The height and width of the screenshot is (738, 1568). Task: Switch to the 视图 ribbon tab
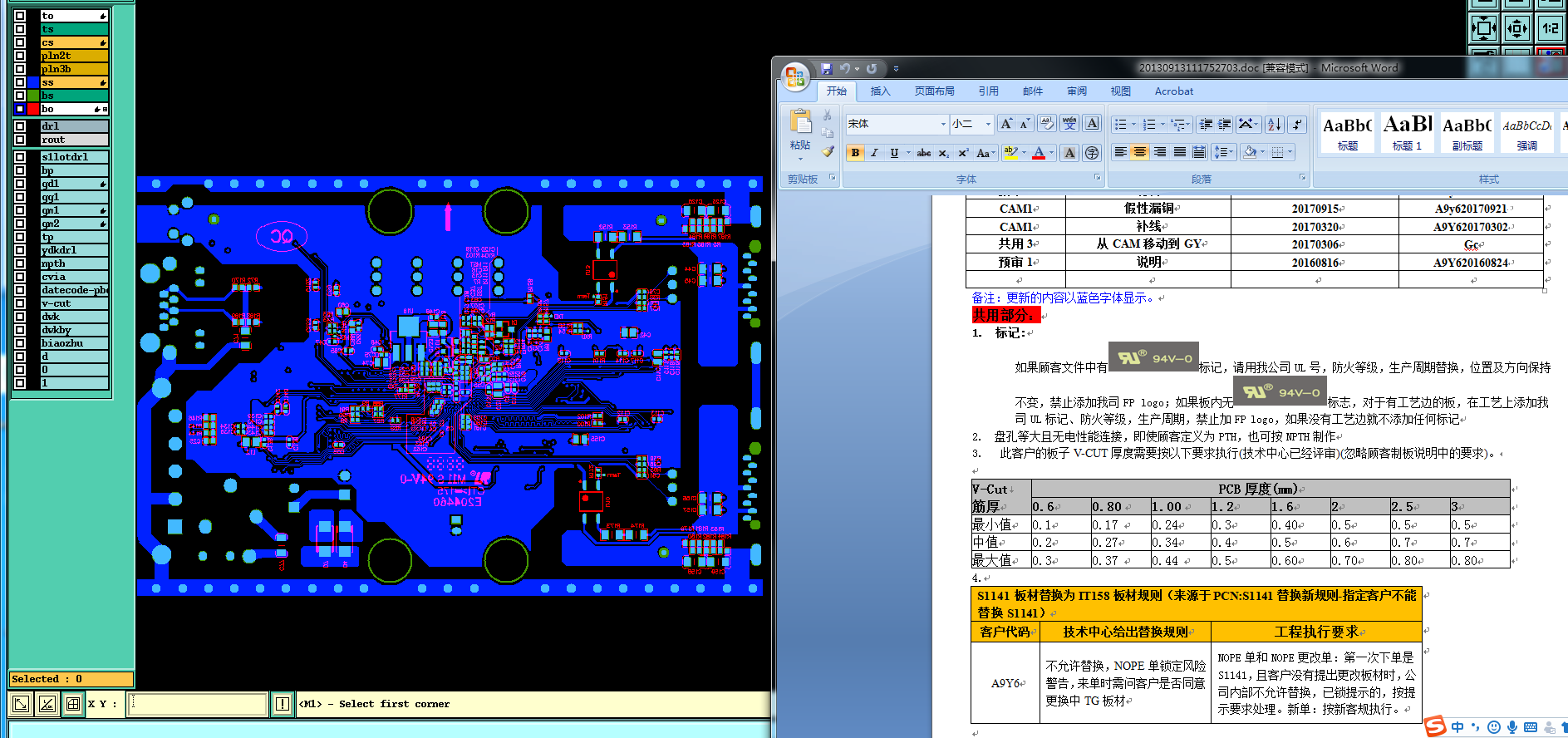1120,91
